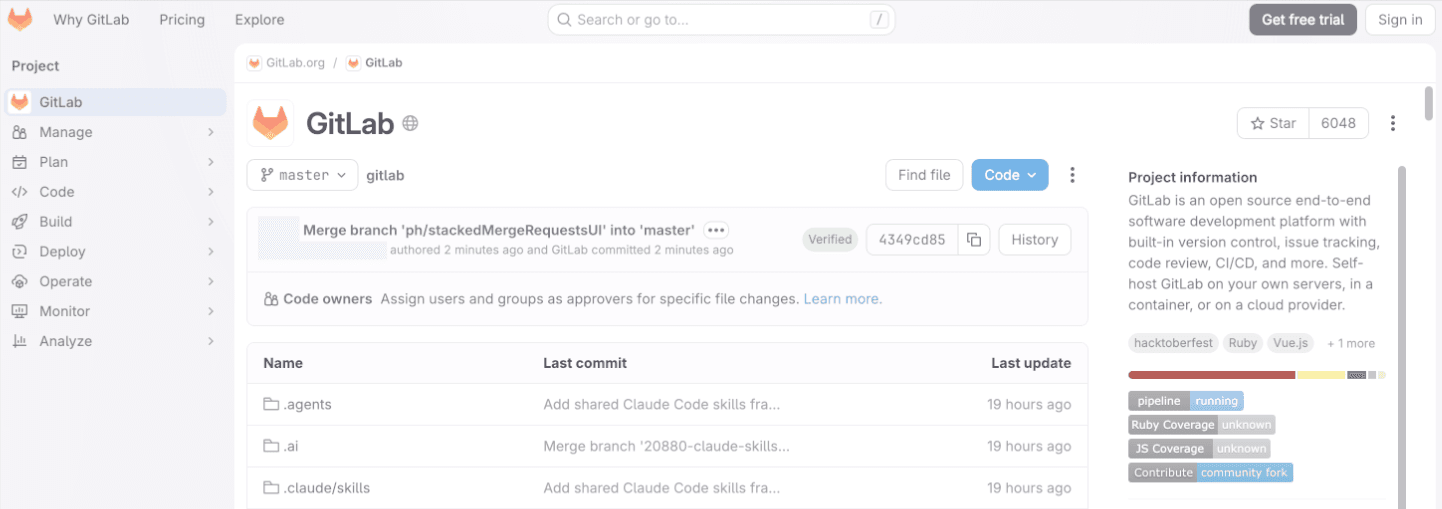Click the GitLab.org breadcrumb avatar icon
This screenshot has width=1442, height=509.
point(254,63)
